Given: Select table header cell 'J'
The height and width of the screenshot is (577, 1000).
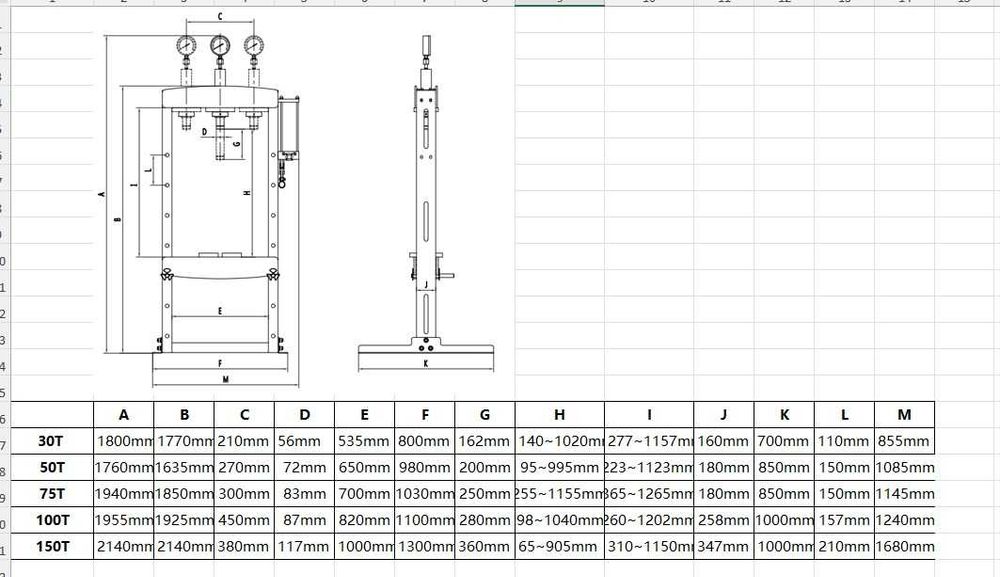Looking at the screenshot, I should [x=724, y=414].
